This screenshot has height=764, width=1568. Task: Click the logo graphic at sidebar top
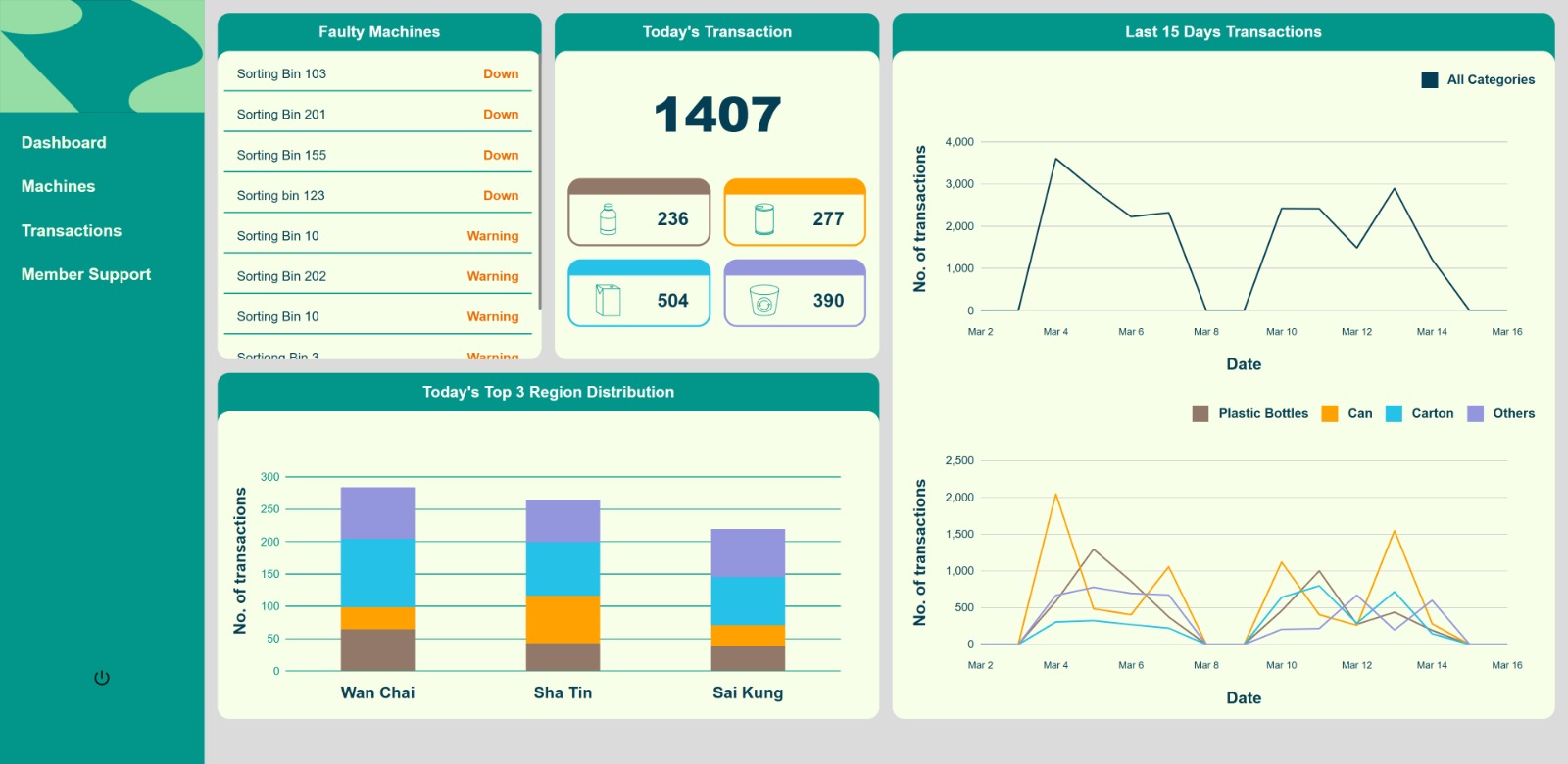pos(102,56)
